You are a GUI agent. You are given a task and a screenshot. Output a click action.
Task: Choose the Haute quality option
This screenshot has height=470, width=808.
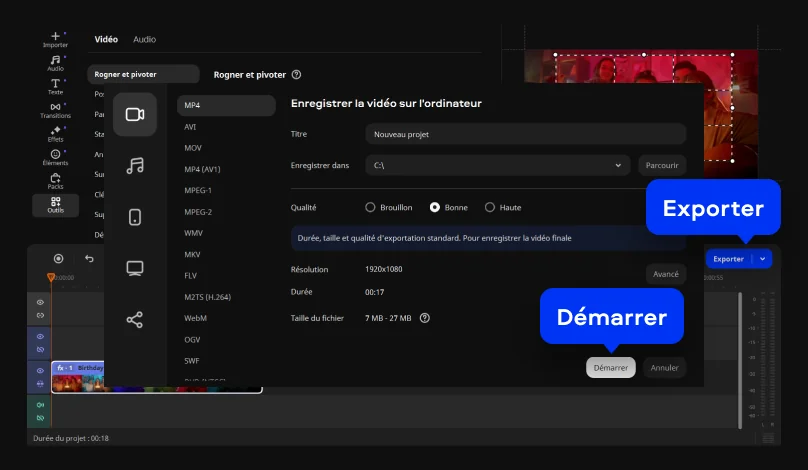pyautogui.click(x=490, y=207)
